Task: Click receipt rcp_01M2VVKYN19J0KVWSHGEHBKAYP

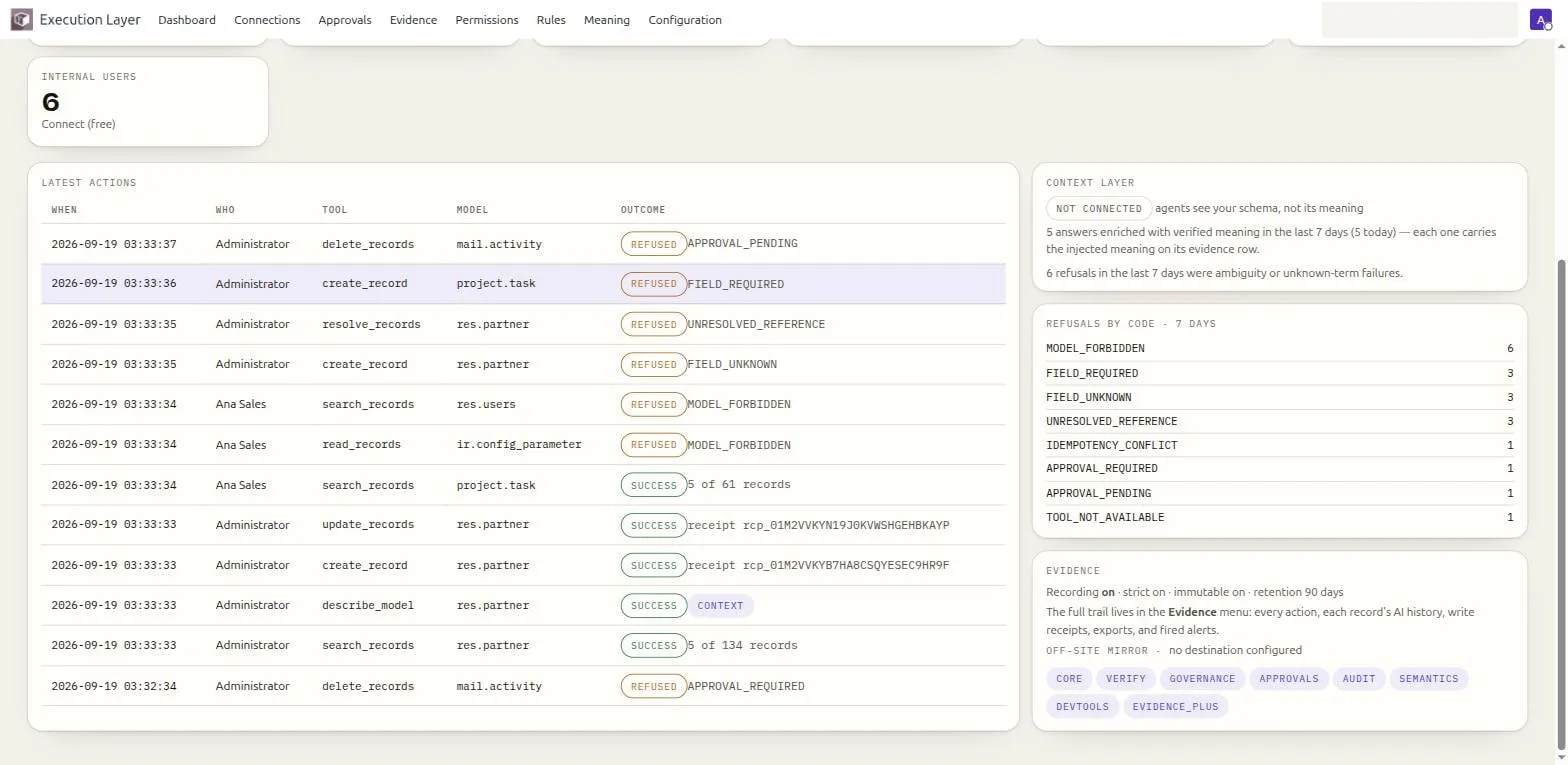Action: click(x=818, y=525)
